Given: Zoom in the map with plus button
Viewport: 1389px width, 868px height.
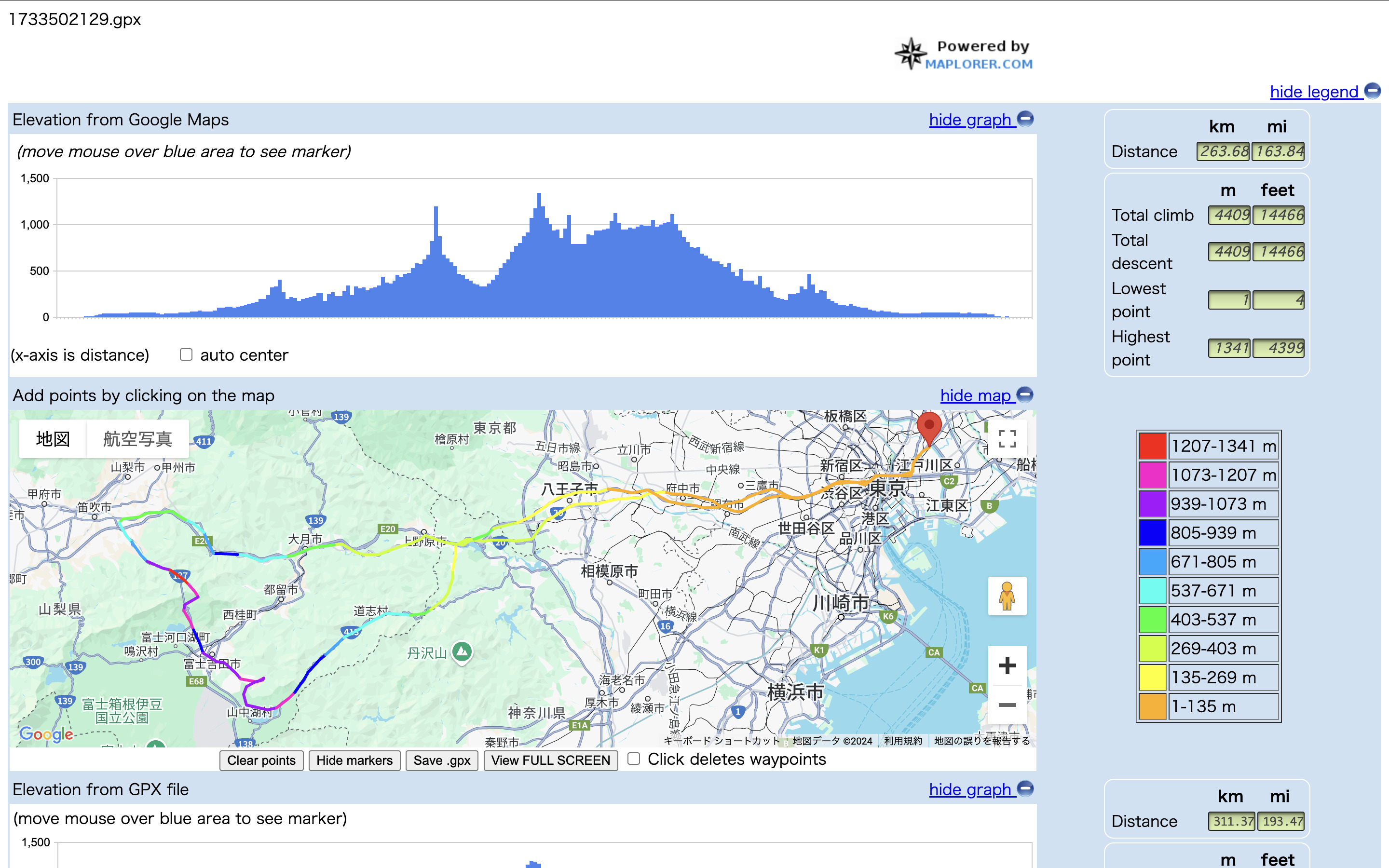Looking at the screenshot, I should pyautogui.click(x=1007, y=666).
